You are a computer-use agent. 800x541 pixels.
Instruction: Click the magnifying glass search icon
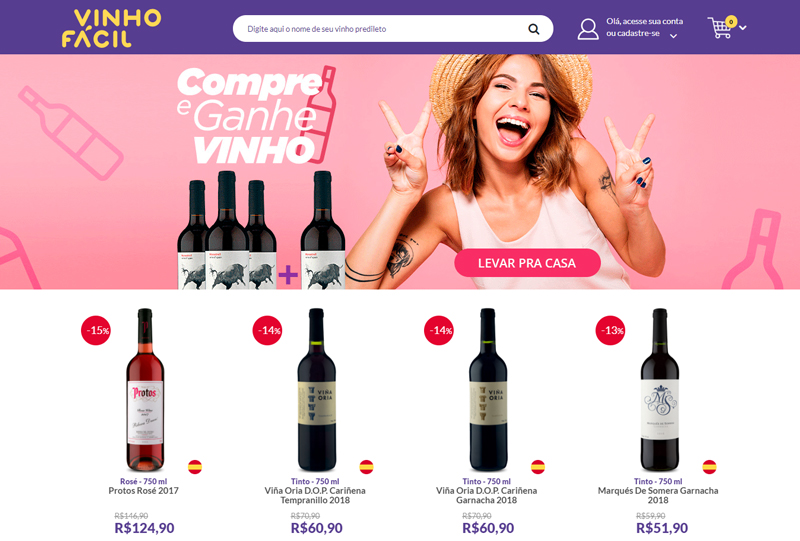point(534,29)
